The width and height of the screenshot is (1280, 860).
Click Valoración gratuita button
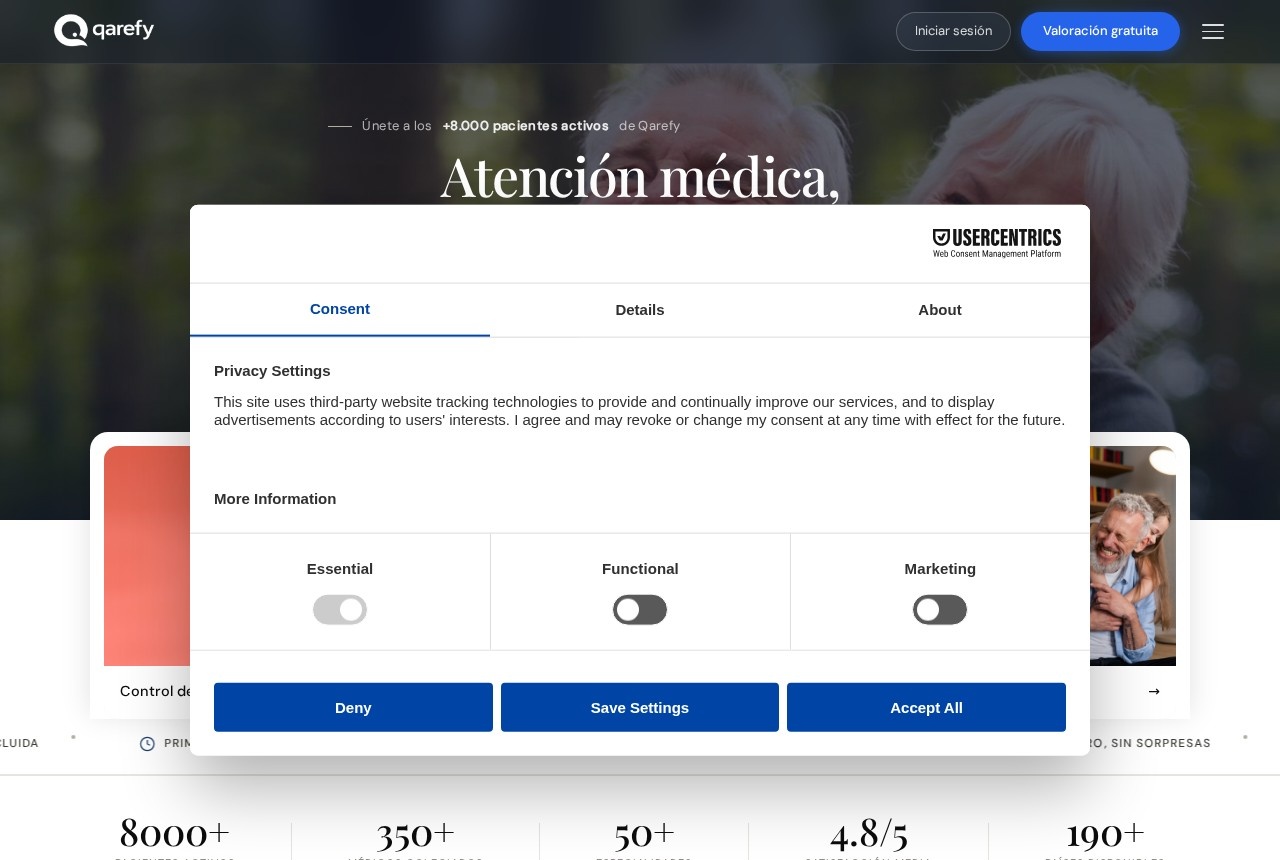1100,31
